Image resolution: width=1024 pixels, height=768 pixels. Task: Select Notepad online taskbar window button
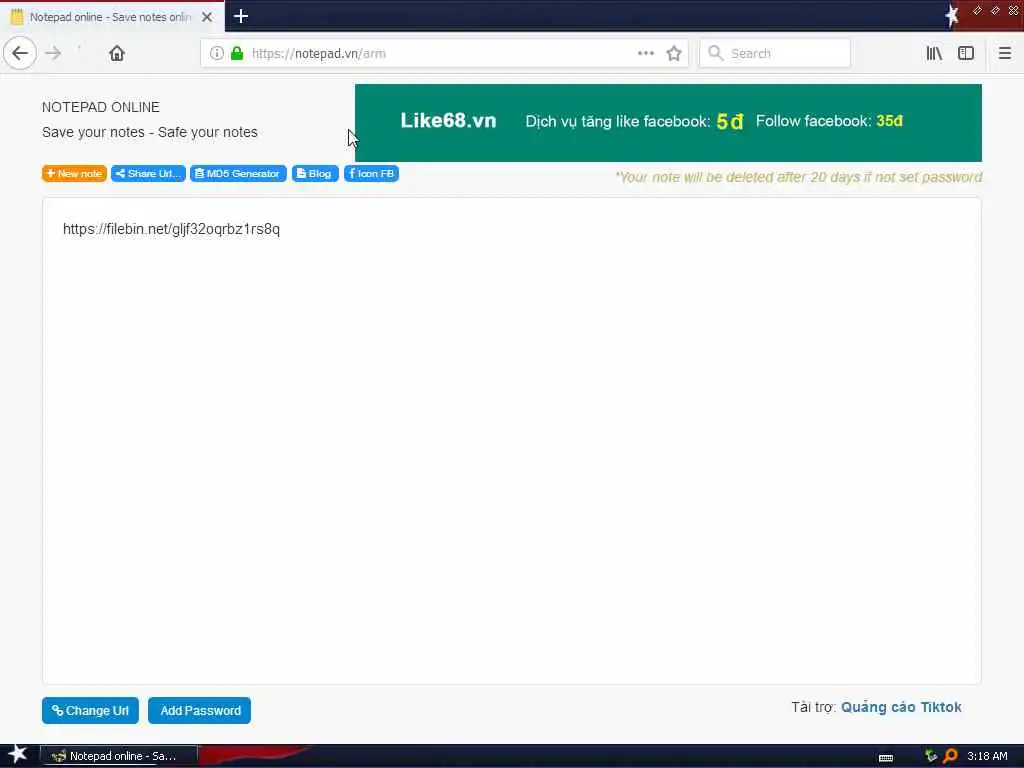pos(119,756)
